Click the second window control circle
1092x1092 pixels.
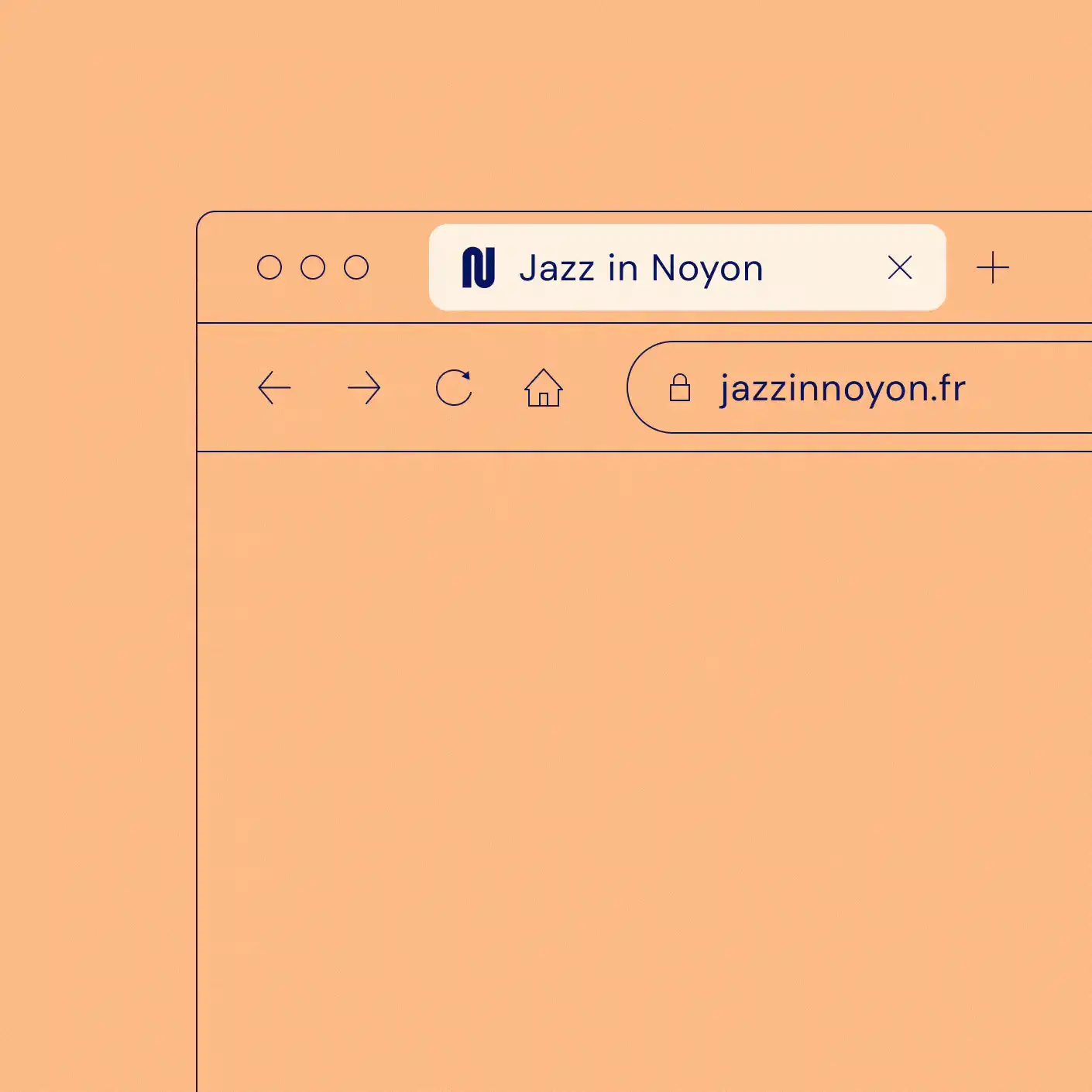(x=313, y=267)
